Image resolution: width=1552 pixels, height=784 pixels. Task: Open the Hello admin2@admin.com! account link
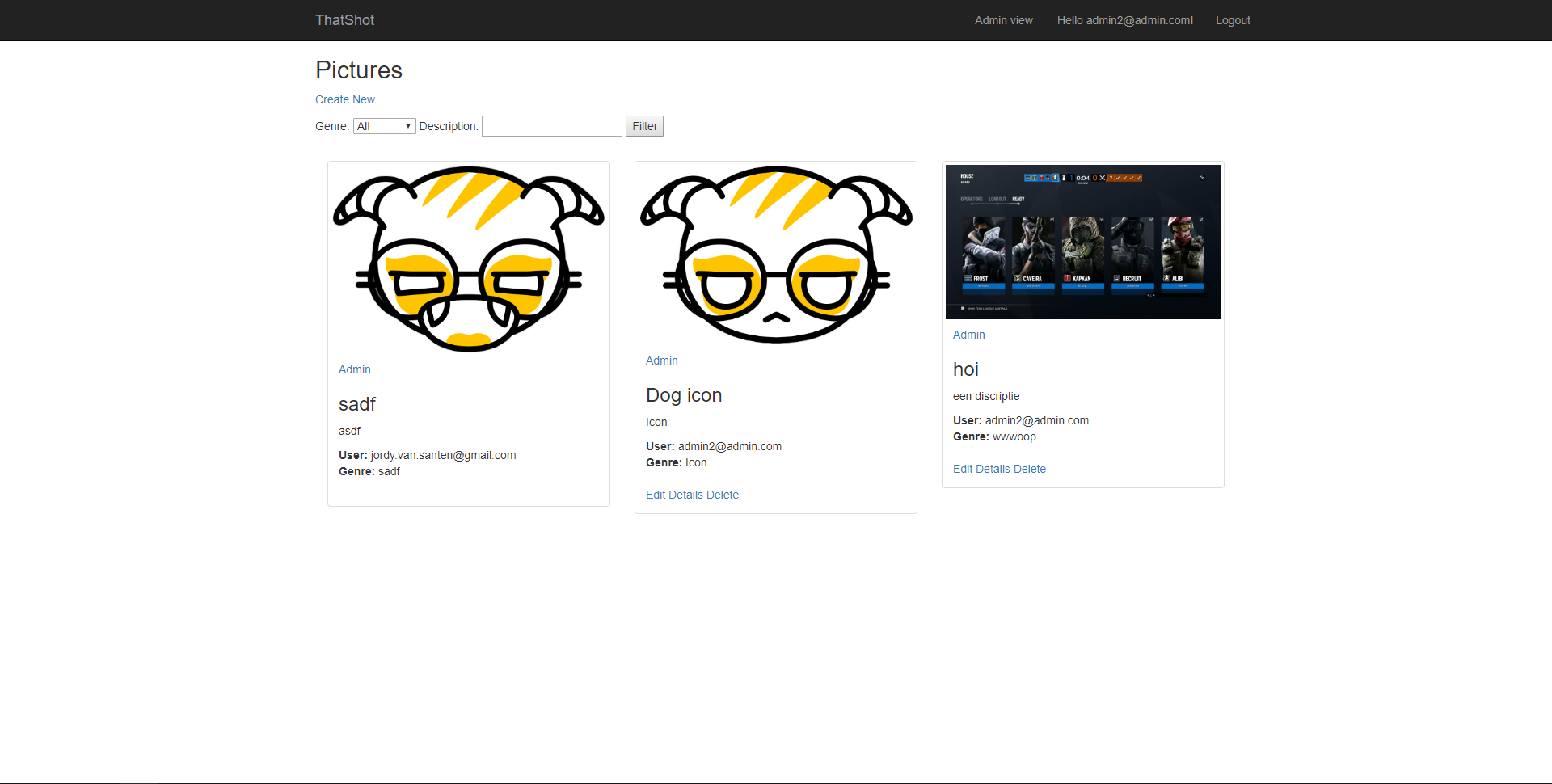[1124, 20]
